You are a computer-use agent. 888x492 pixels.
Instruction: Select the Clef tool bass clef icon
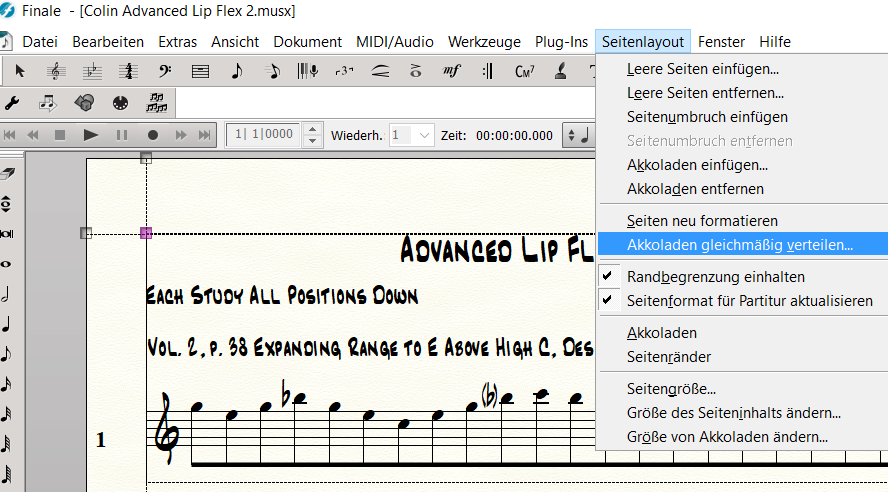[164, 71]
